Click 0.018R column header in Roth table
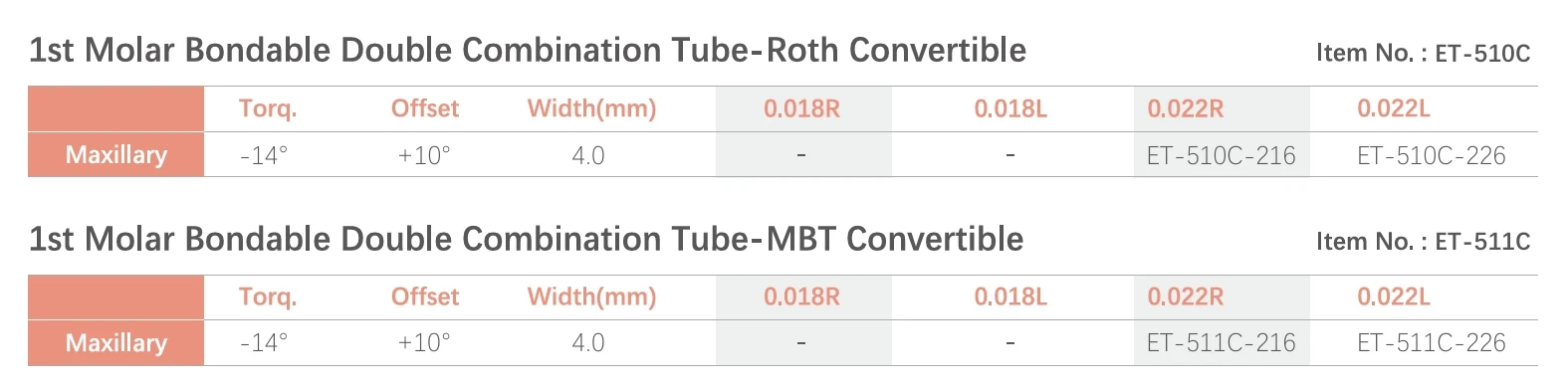The image size is (1568, 389). [x=801, y=108]
